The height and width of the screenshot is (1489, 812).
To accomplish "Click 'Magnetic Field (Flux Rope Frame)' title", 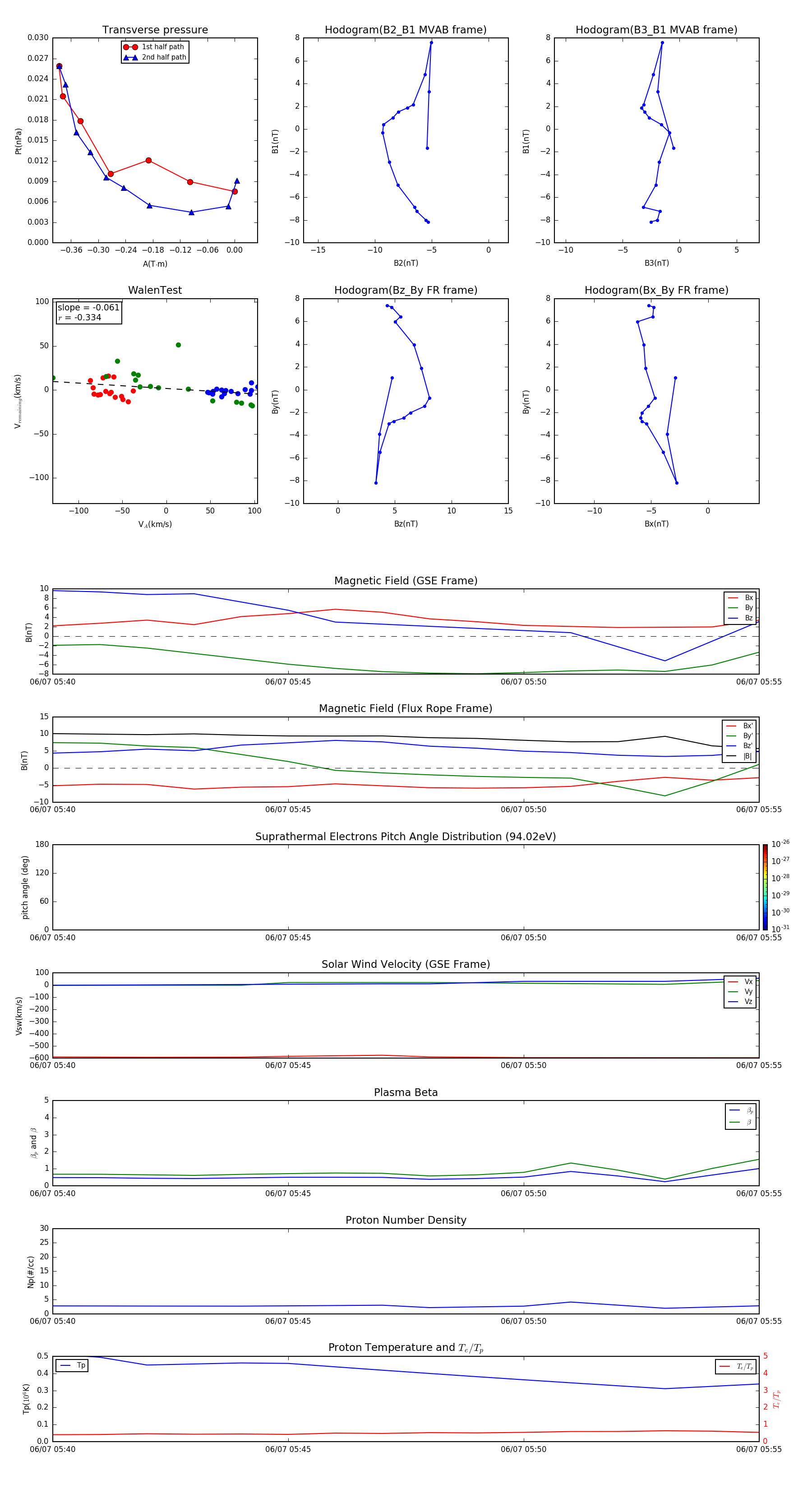I will (x=406, y=709).
